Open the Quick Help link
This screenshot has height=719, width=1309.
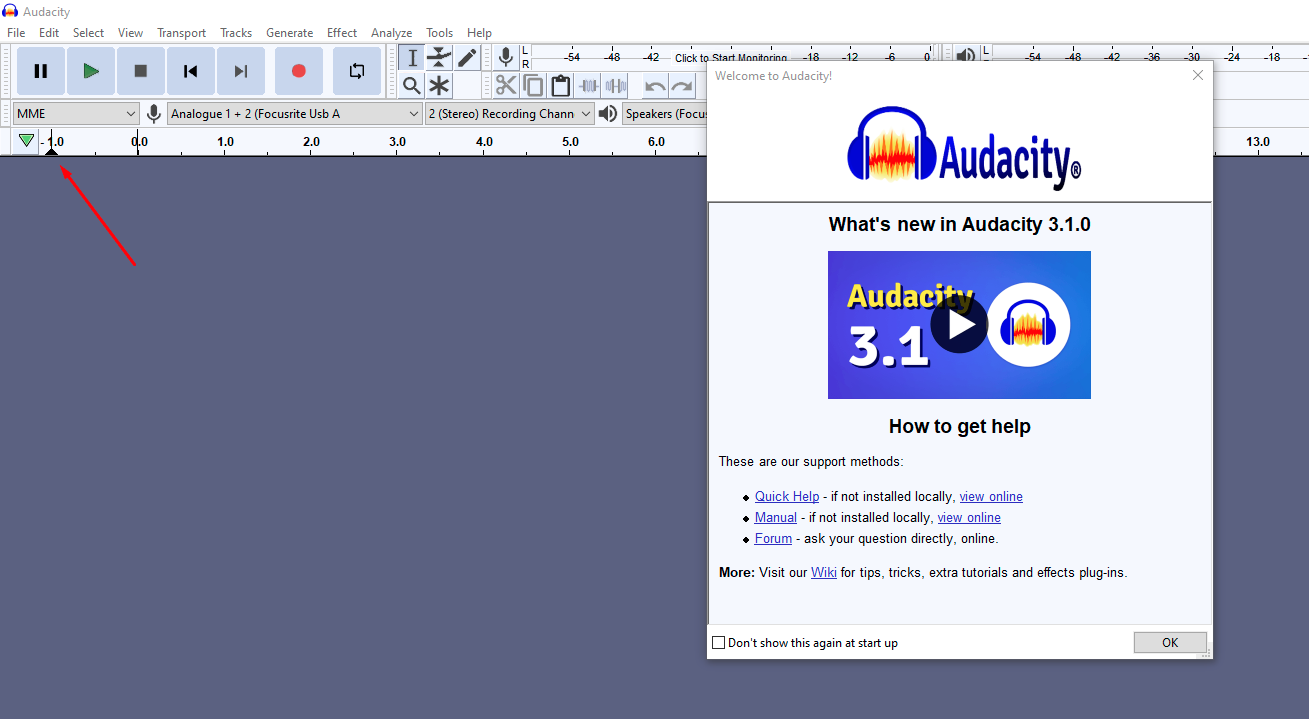pos(787,496)
